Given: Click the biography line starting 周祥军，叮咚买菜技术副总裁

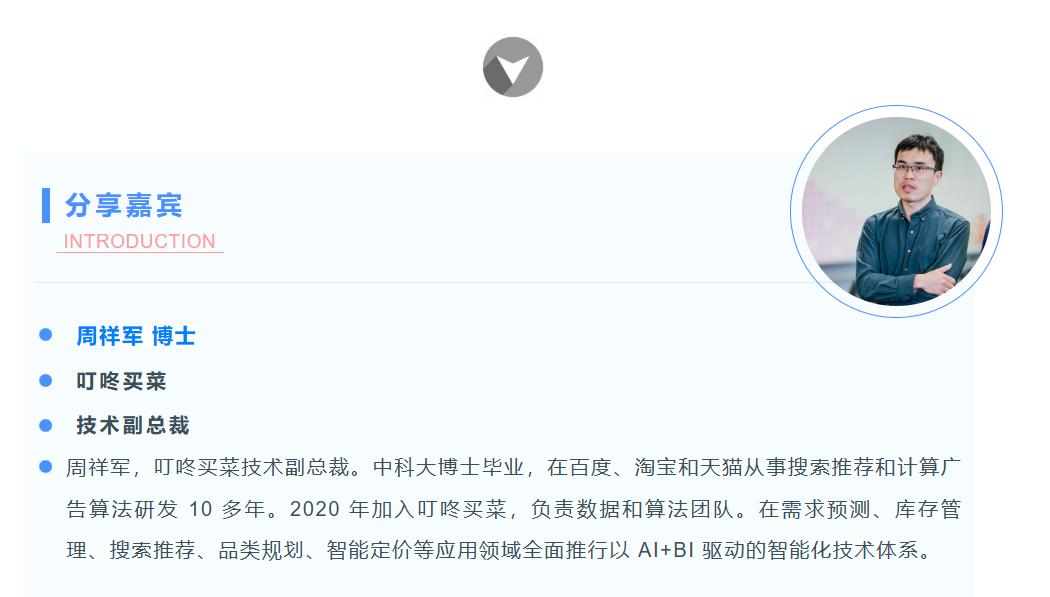Looking at the screenshot, I should [513, 467].
